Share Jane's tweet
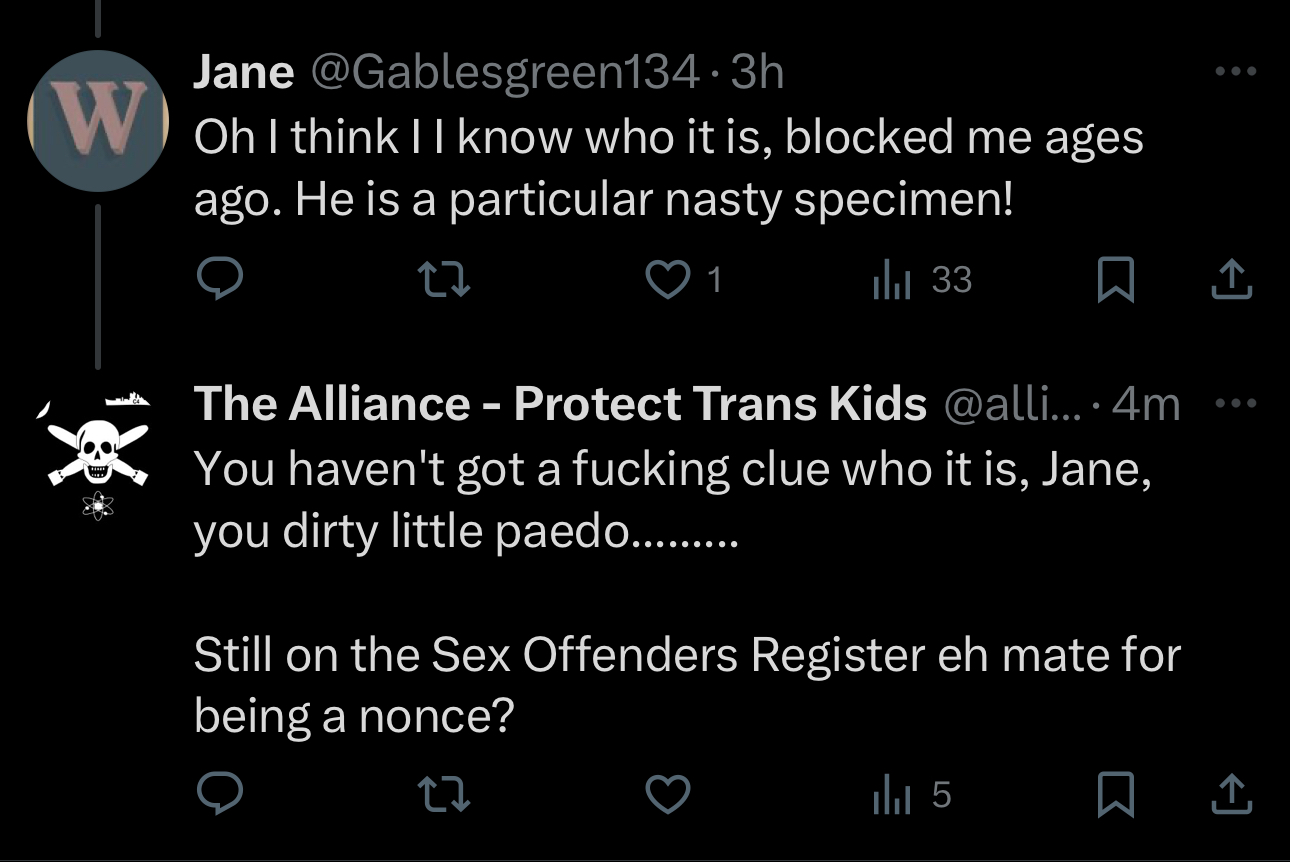The width and height of the screenshot is (1290, 862). (1231, 281)
